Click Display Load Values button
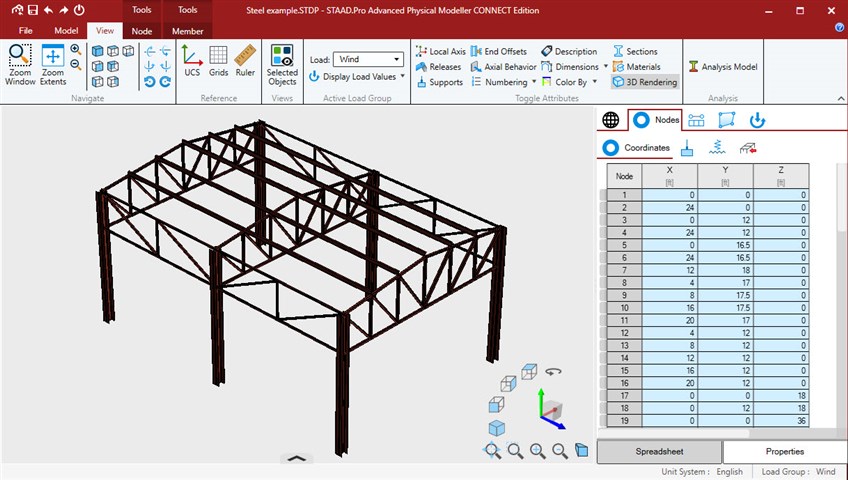The image size is (848, 480). [353, 76]
